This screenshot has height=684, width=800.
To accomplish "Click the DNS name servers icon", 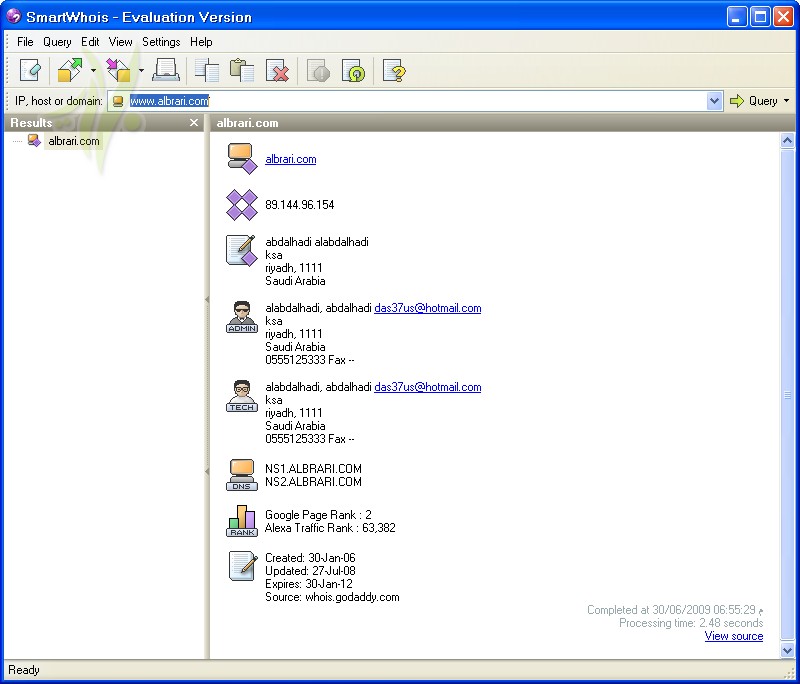I will pos(242,475).
